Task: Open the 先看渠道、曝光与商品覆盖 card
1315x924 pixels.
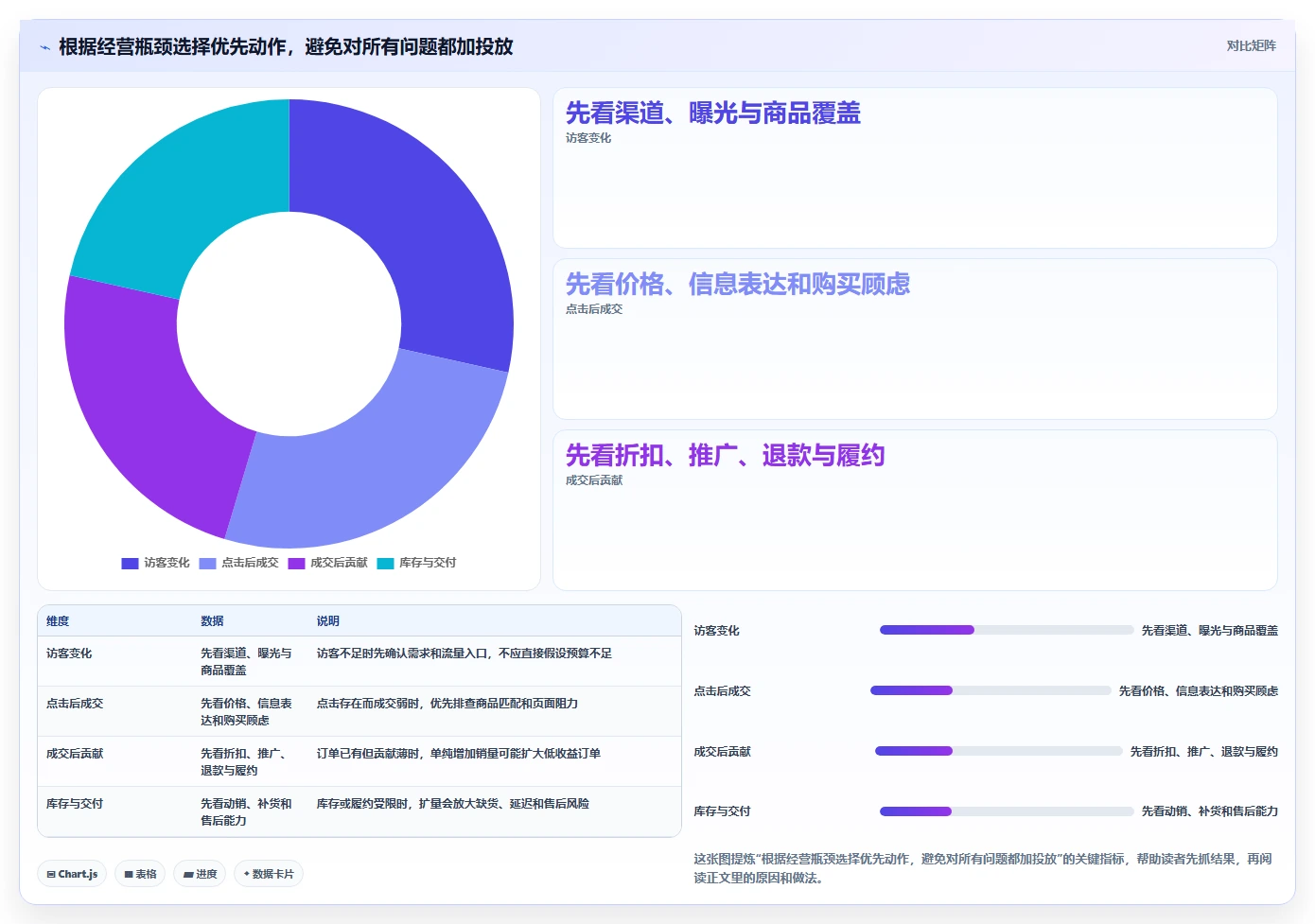Action: 915,168
